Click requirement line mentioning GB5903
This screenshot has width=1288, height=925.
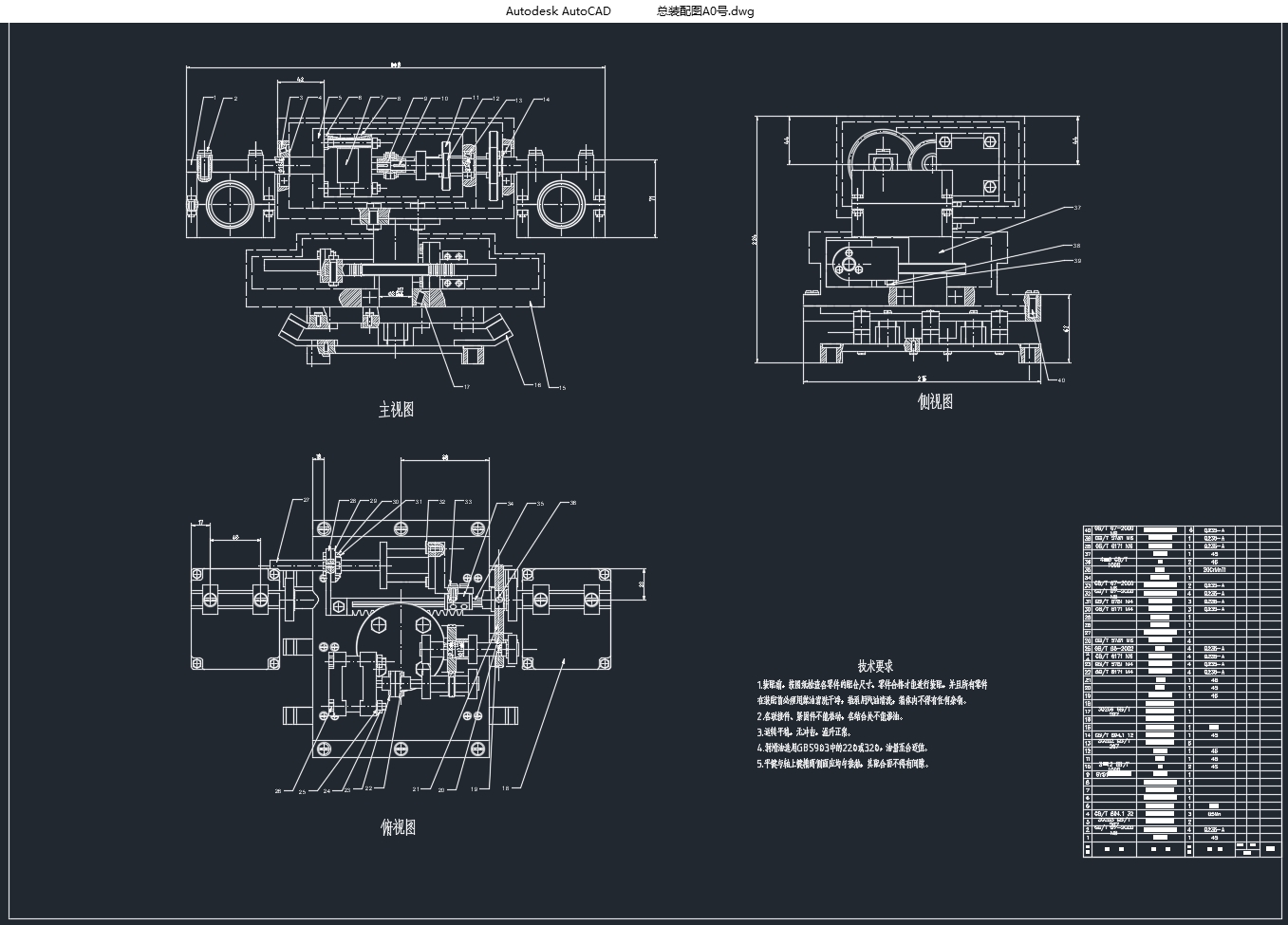click(842, 748)
